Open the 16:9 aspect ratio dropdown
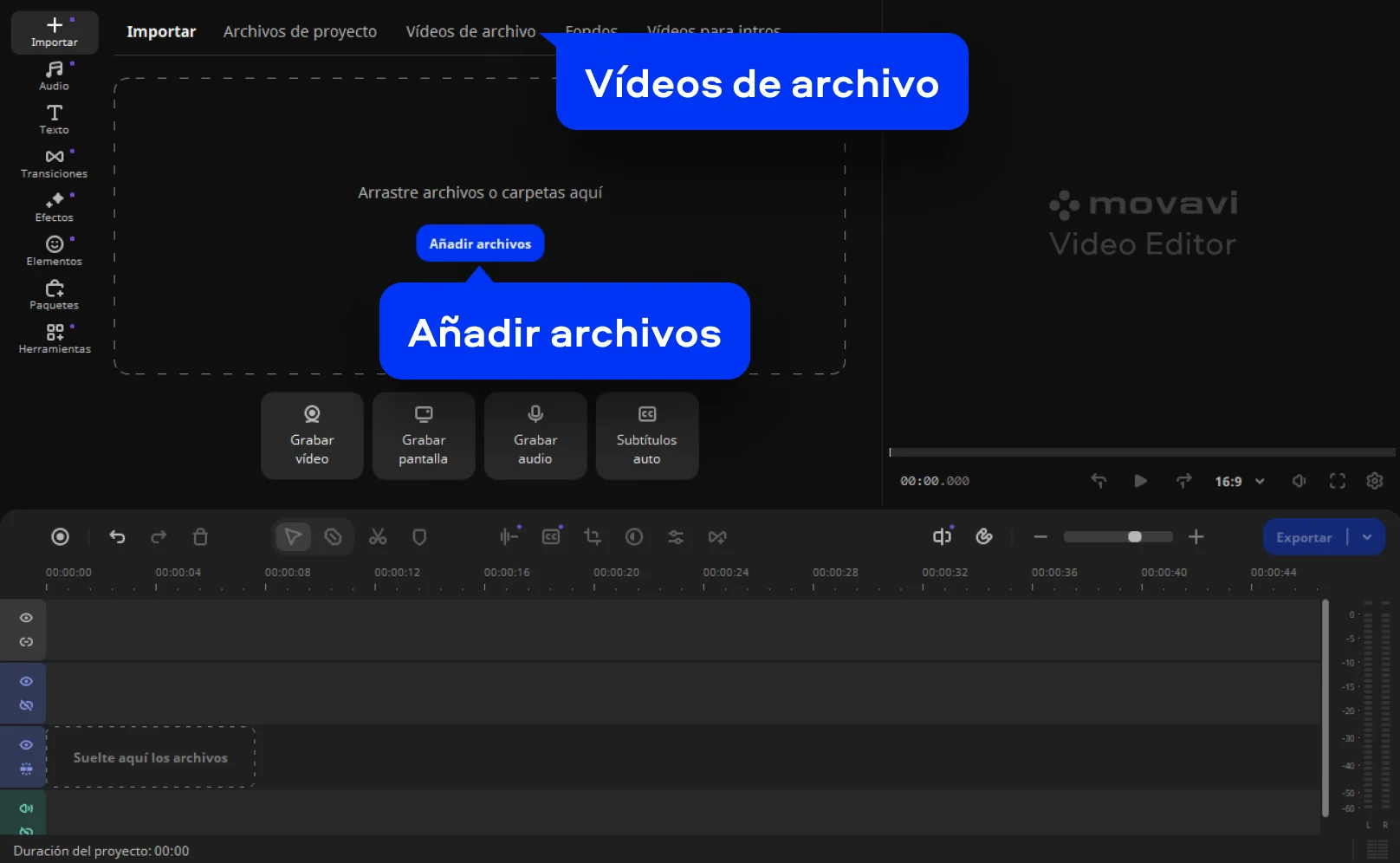Image resolution: width=1400 pixels, height=863 pixels. pos(1239,482)
